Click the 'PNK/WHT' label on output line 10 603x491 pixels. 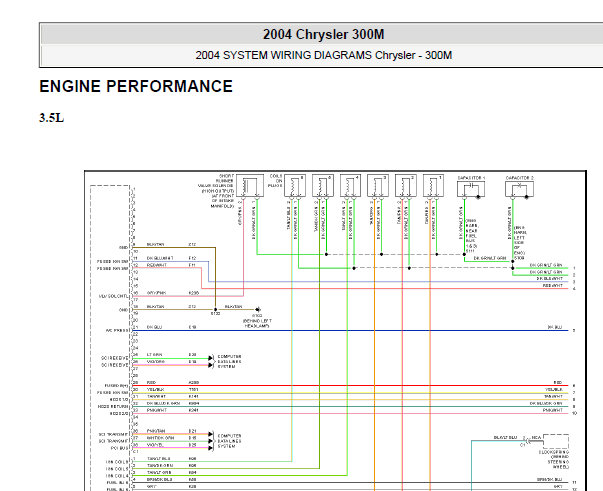pos(553,411)
